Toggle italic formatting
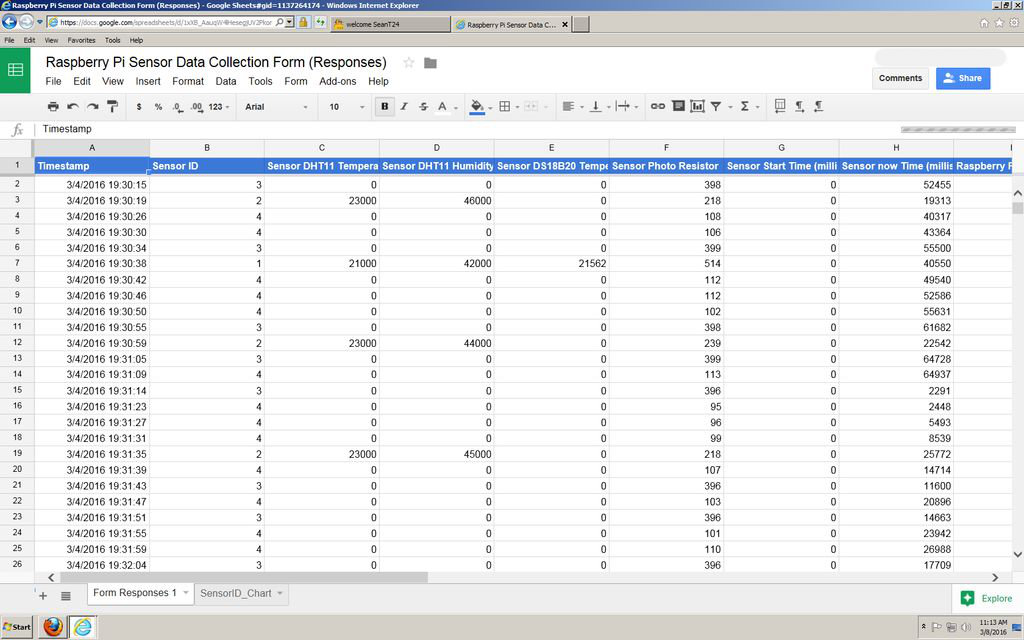 pos(404,106)
